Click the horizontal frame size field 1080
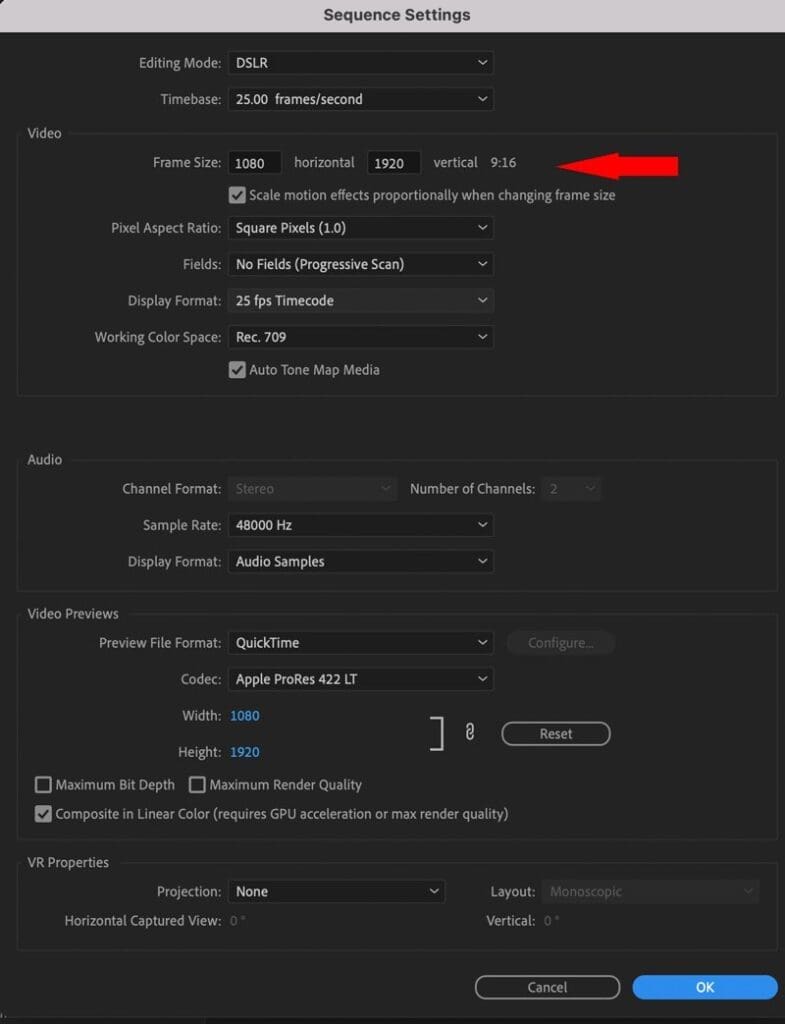 pyautogui.click(x=255, y=163)
